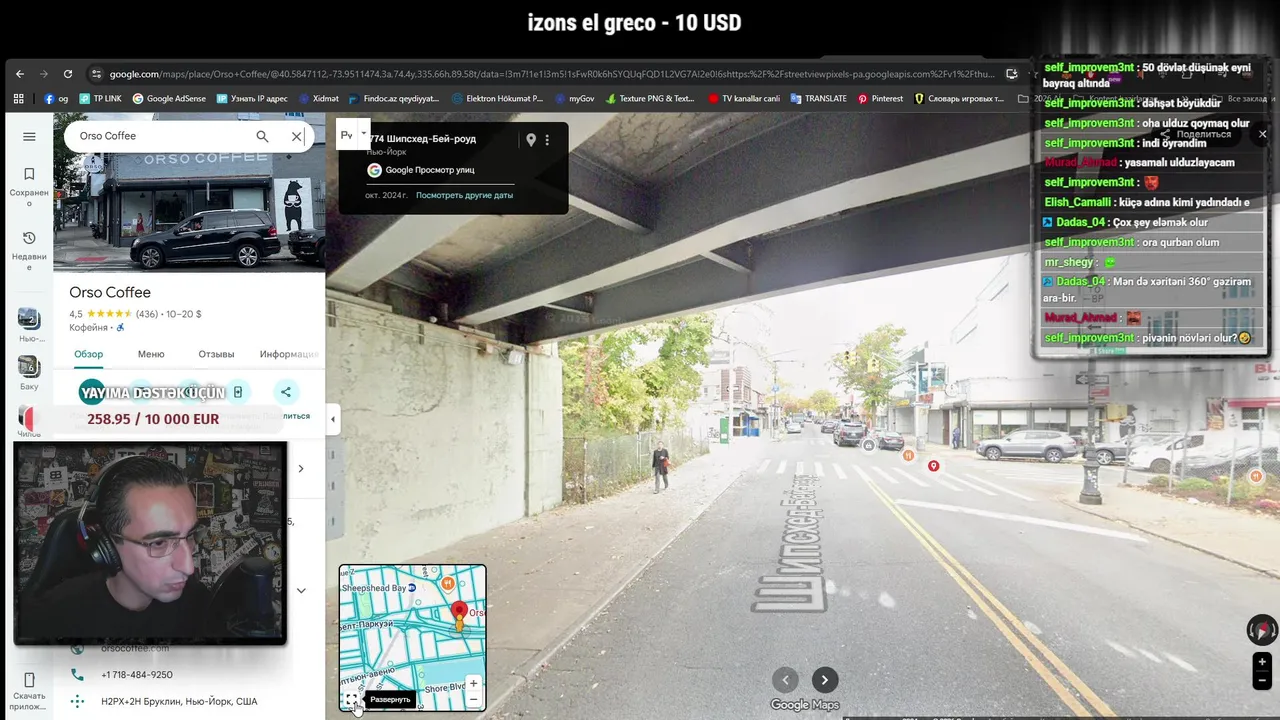The height and width of the screenshot is (720, 1280).
Task: Switch to the Отзывы tab
Action: [216, 354]
